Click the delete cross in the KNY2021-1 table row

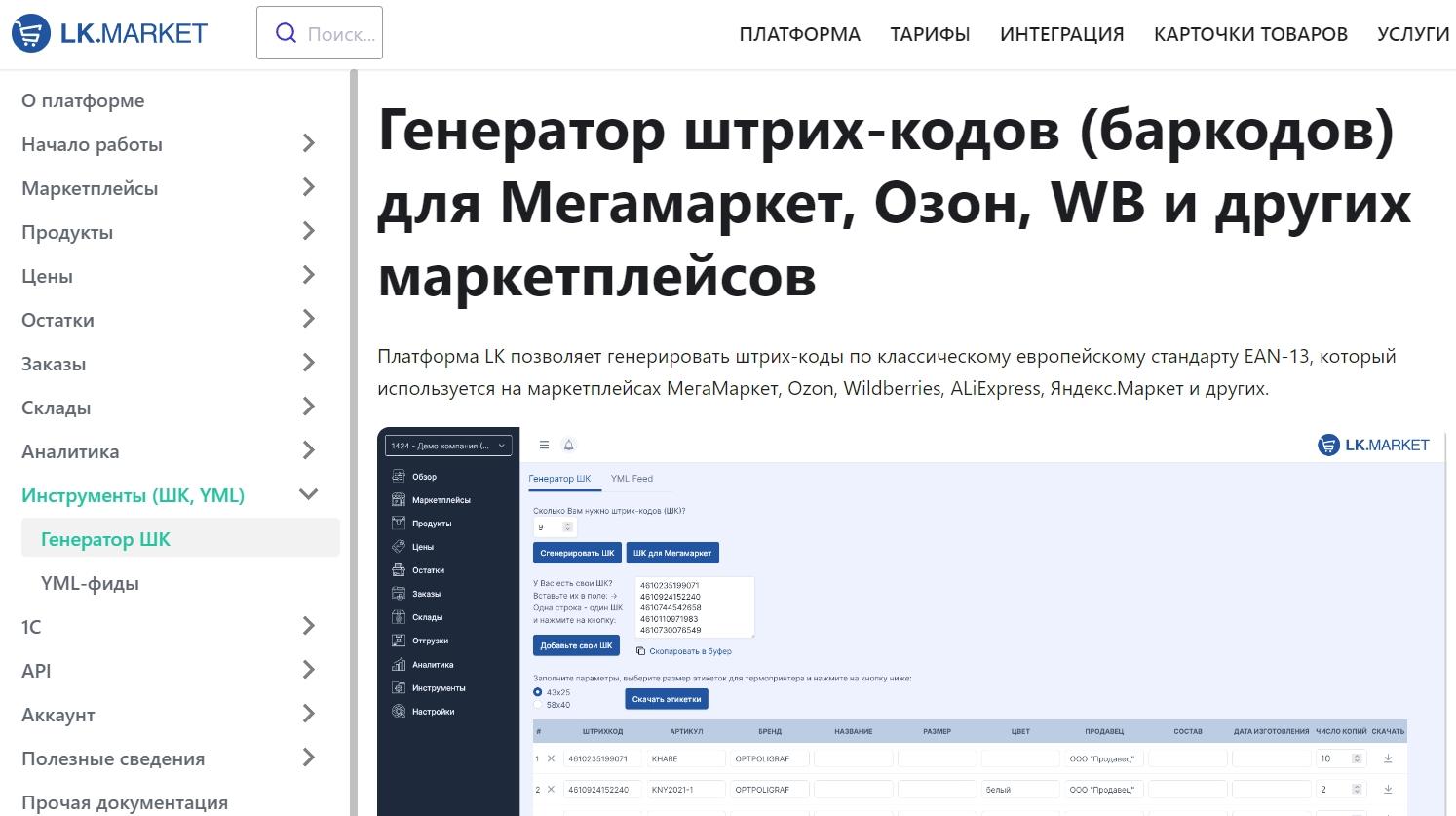(551, 789)
